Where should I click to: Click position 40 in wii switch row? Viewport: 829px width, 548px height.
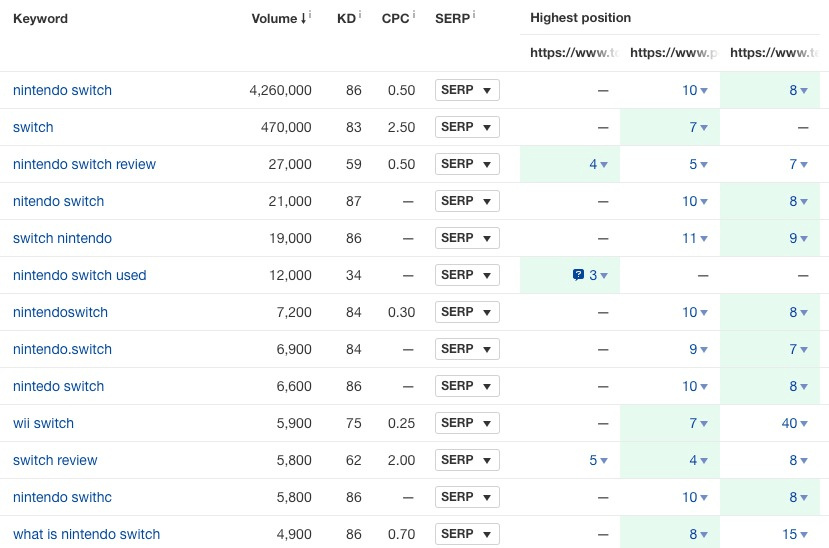point(795,423)
